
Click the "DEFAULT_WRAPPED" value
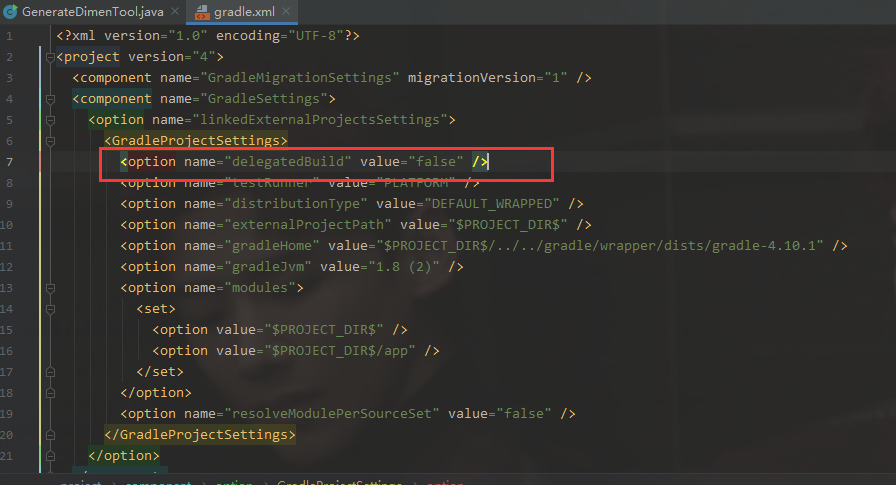tap(492, 204)
